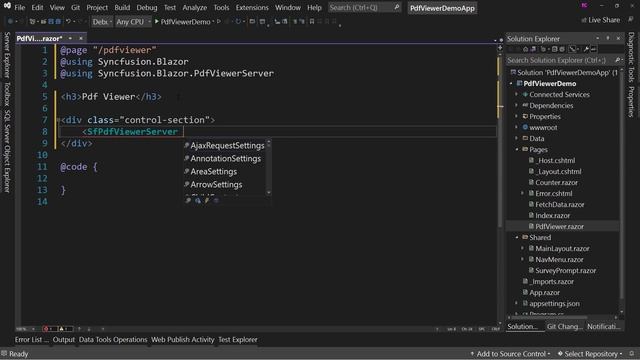
Task: Click the Save All toolbar icon
Action: click(x=58, y=21)
